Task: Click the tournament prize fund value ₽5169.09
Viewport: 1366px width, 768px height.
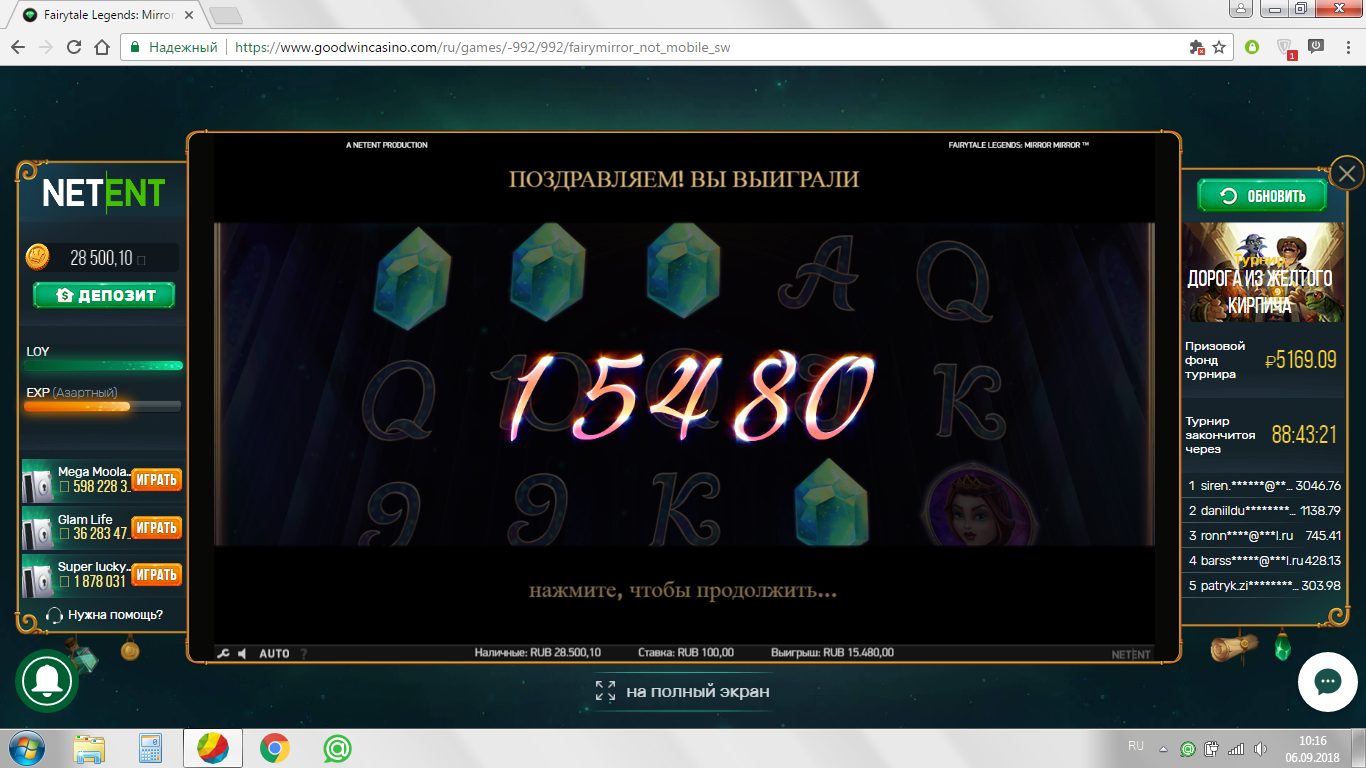Action: [1300, 360]
